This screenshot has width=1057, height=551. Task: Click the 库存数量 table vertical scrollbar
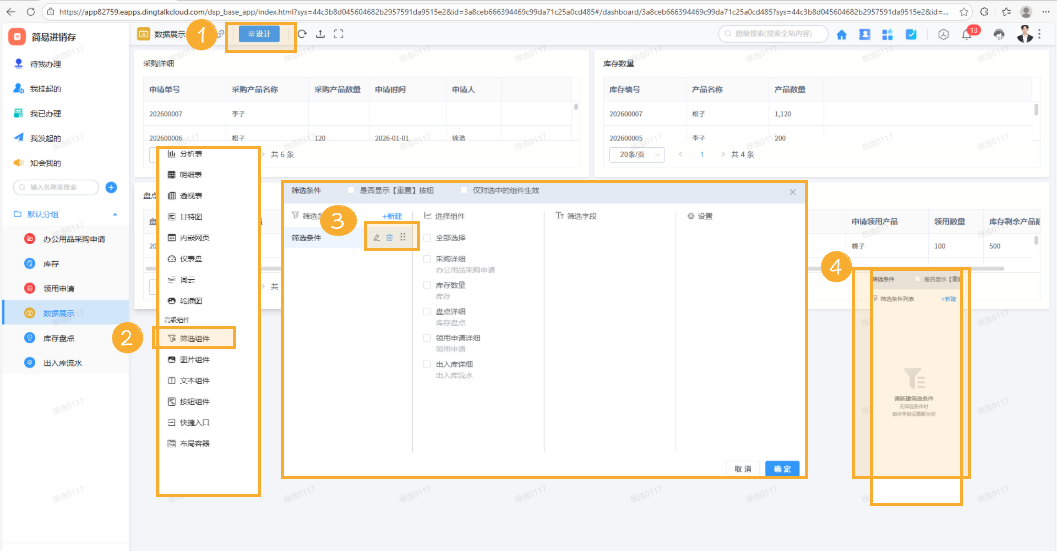pos(1036,111)
